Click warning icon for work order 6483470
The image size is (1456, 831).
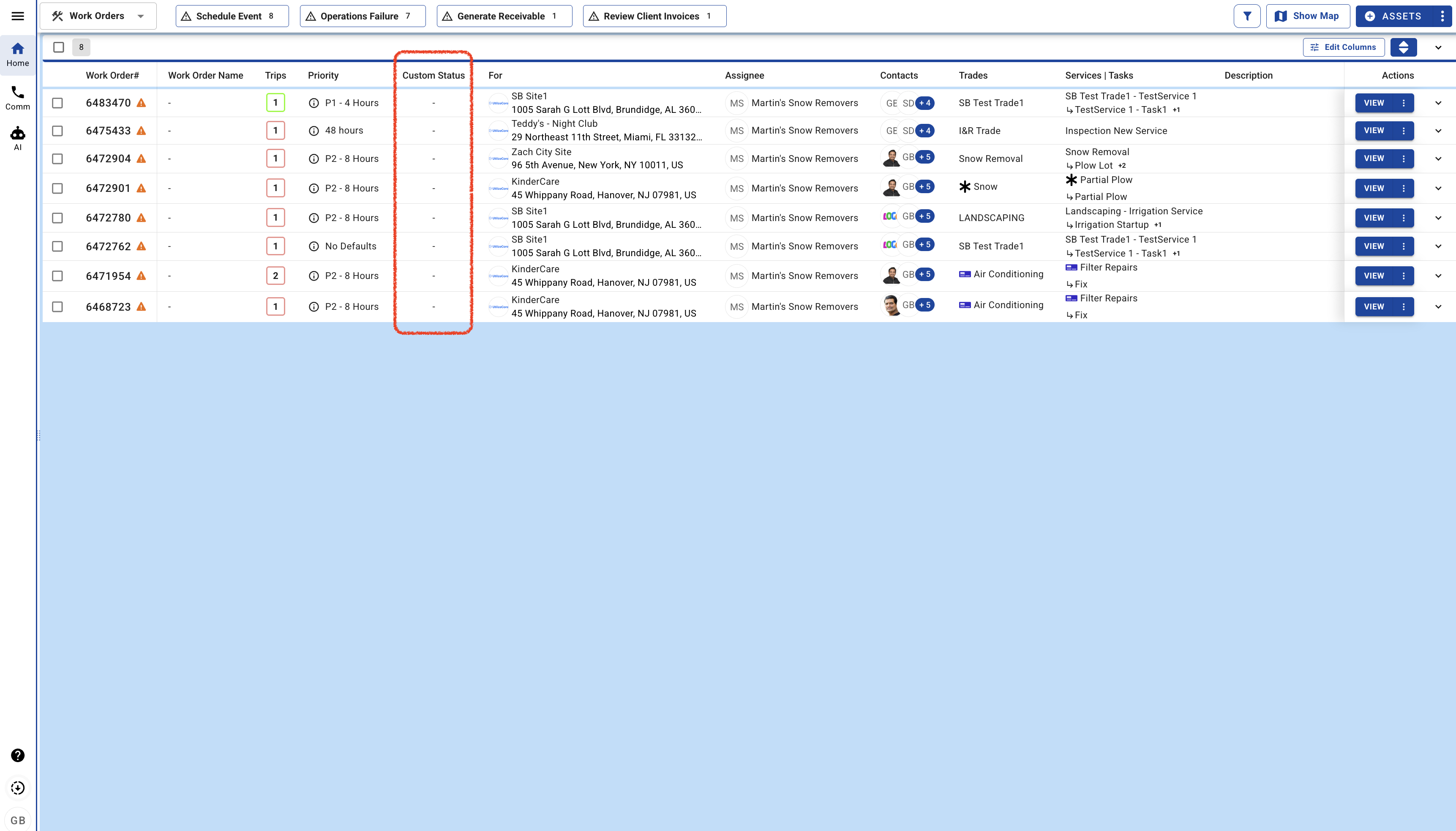(142, 103)
